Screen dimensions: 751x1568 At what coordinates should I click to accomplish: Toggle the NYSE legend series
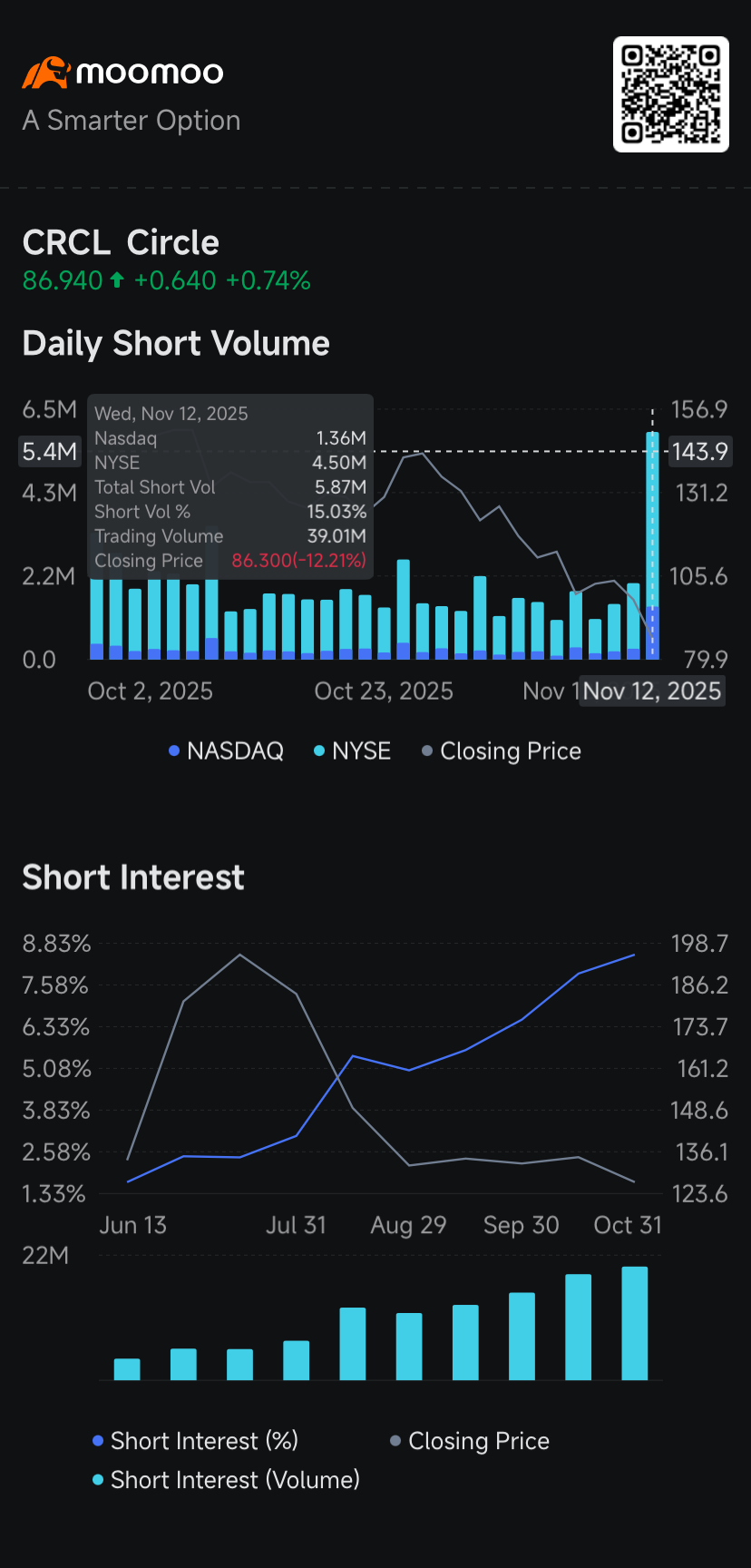352,751
